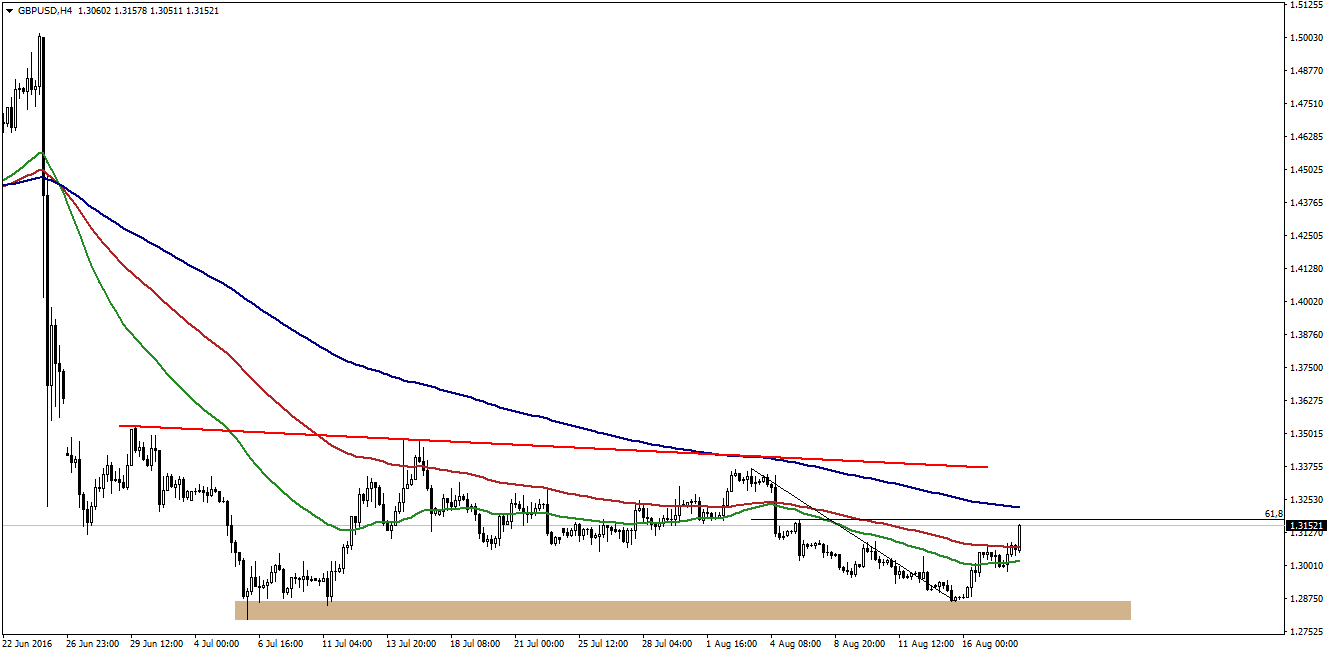Click the 1 Aug 16:00 time label

click(x=731, y=644)
